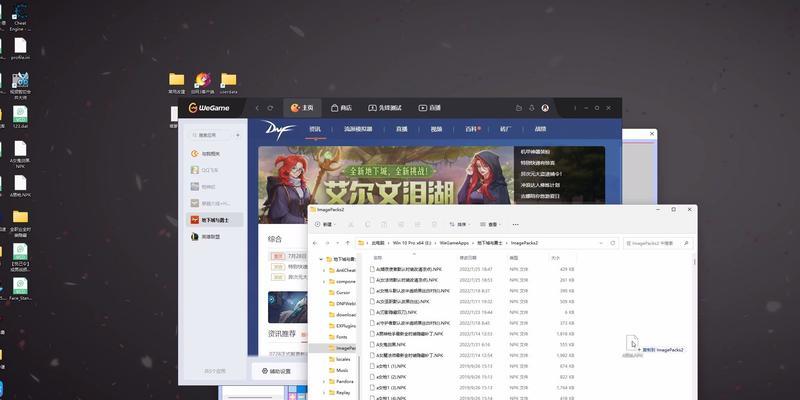Expand AntiCheat folder in tree
This screenshot has height=400, width=800.
click(324, 270)
